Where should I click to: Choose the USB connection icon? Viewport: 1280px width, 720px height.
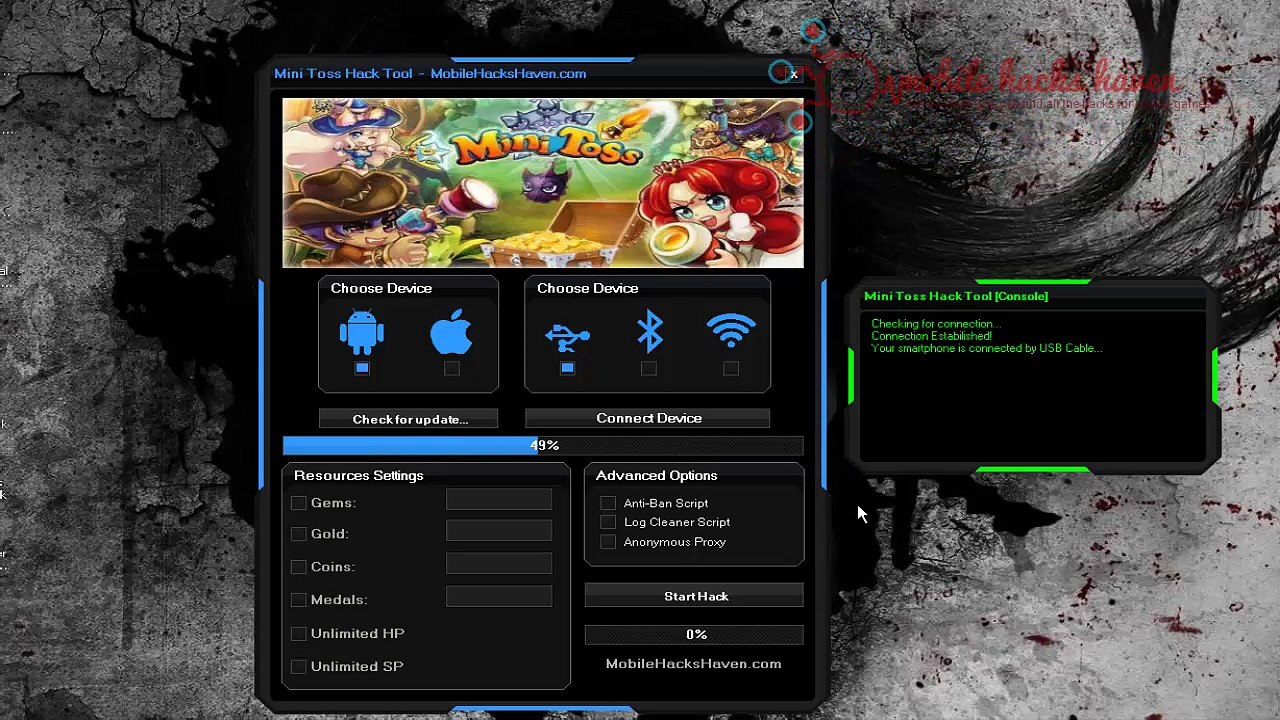(x=567, y=337)
